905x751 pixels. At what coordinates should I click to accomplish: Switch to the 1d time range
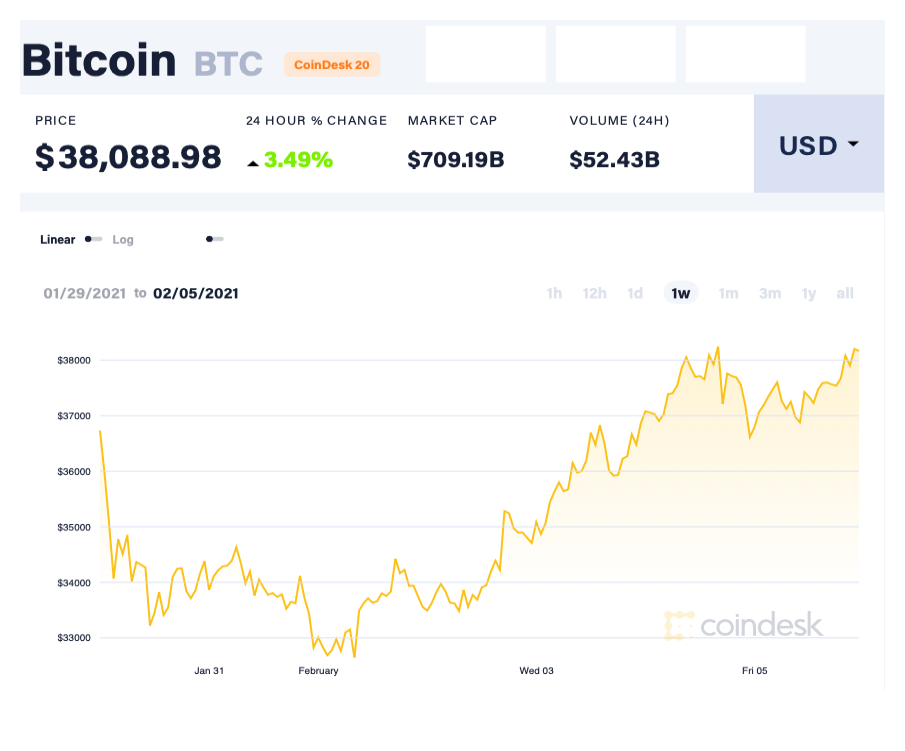(x=635, y=293)
